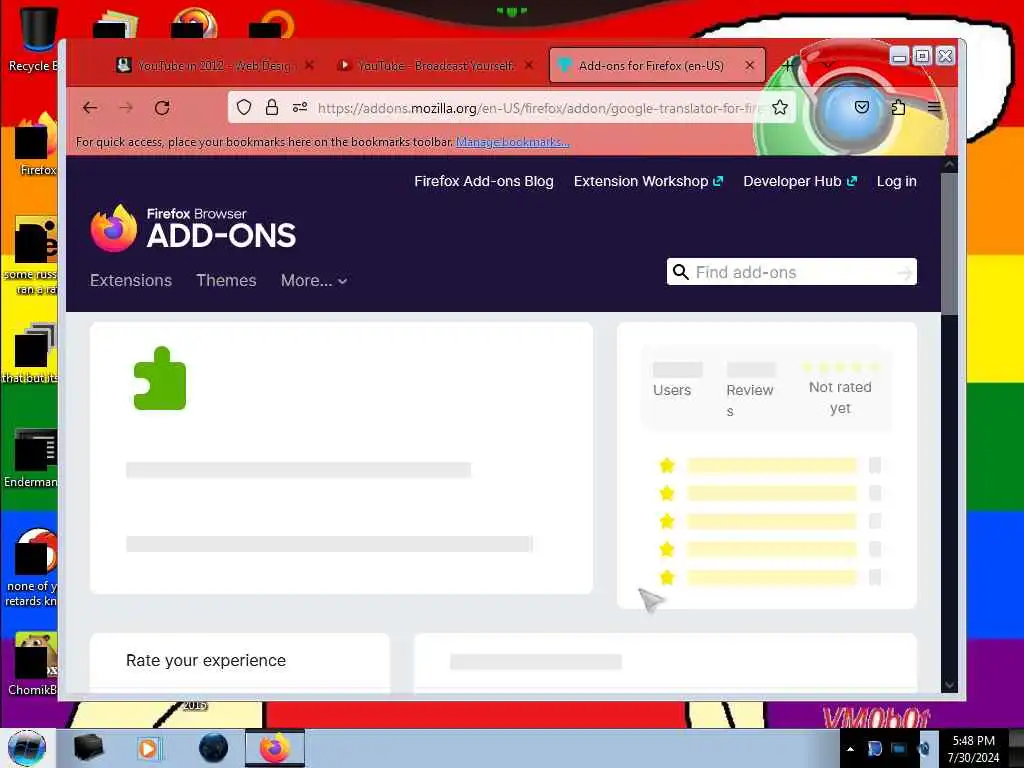This screenshot has width=1024, height=768.
Task: Click the Not rated yet text
Action: [x=840, y=397]
